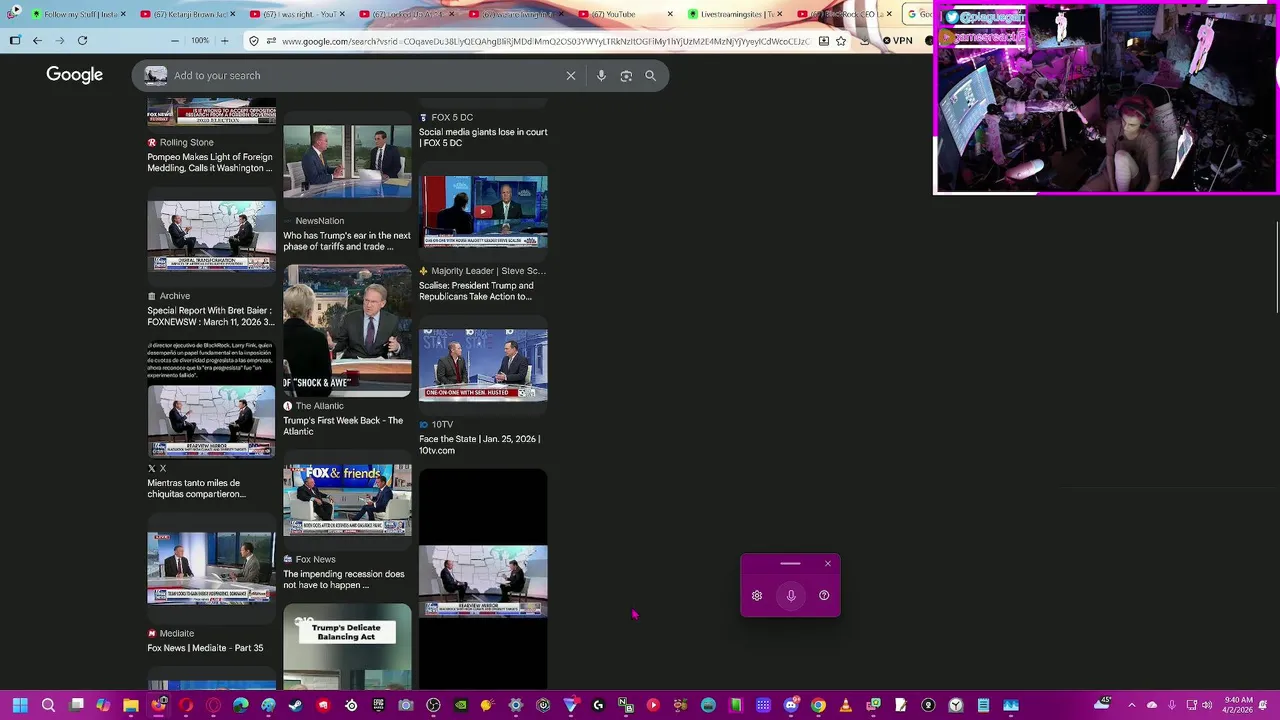Select 'Trump's Delicate Balancing Act' thumbnail
This screenshot has height=720, width=1280.
pos(347,646)
